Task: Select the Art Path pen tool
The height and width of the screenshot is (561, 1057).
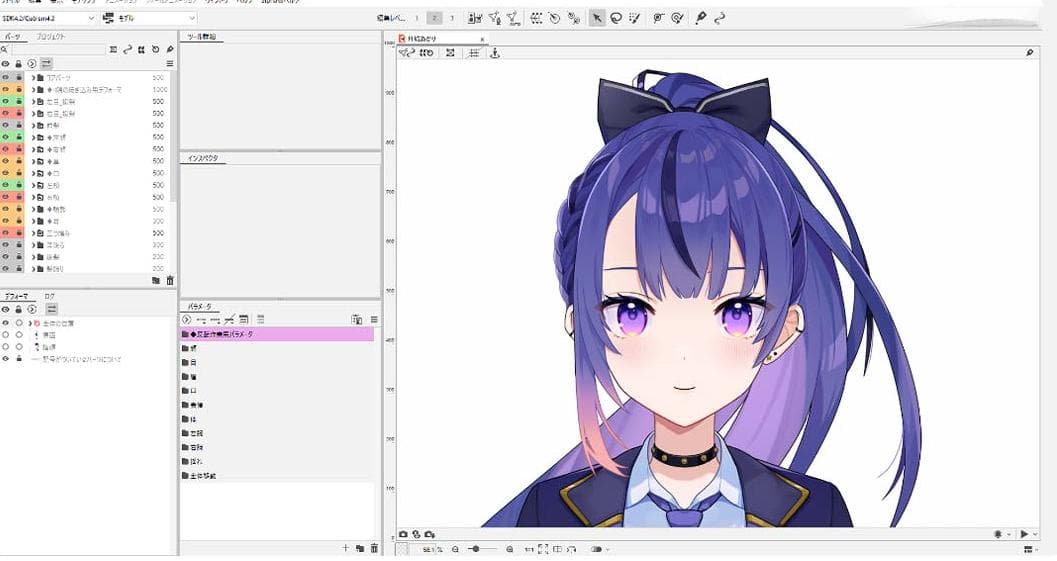Action: click(701, 18)
